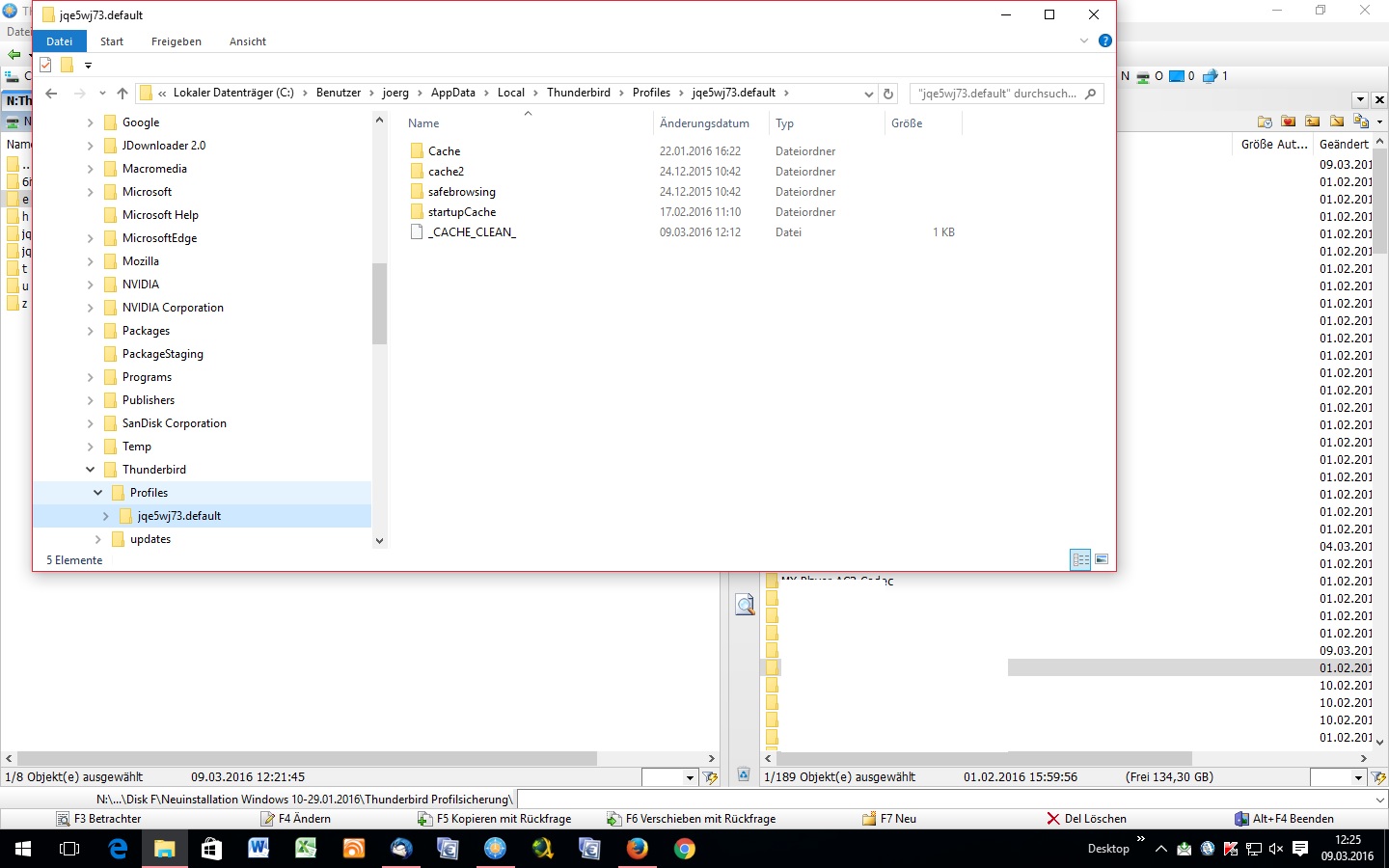Open Explorer help question mark icon
The height and width of the screenshot is (868, 1389).
click(1105, 41)
